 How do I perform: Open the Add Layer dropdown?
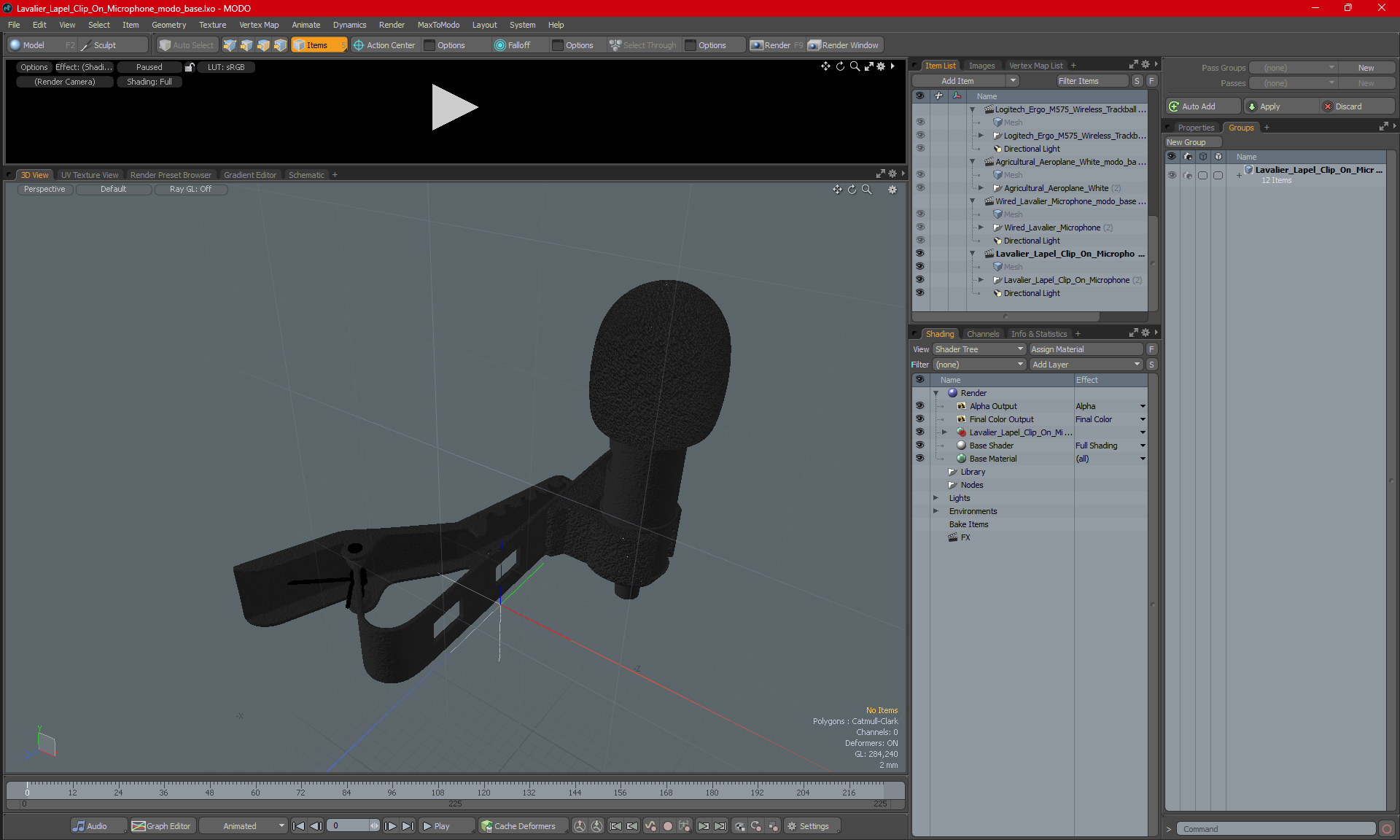(x=1086, y=365)
